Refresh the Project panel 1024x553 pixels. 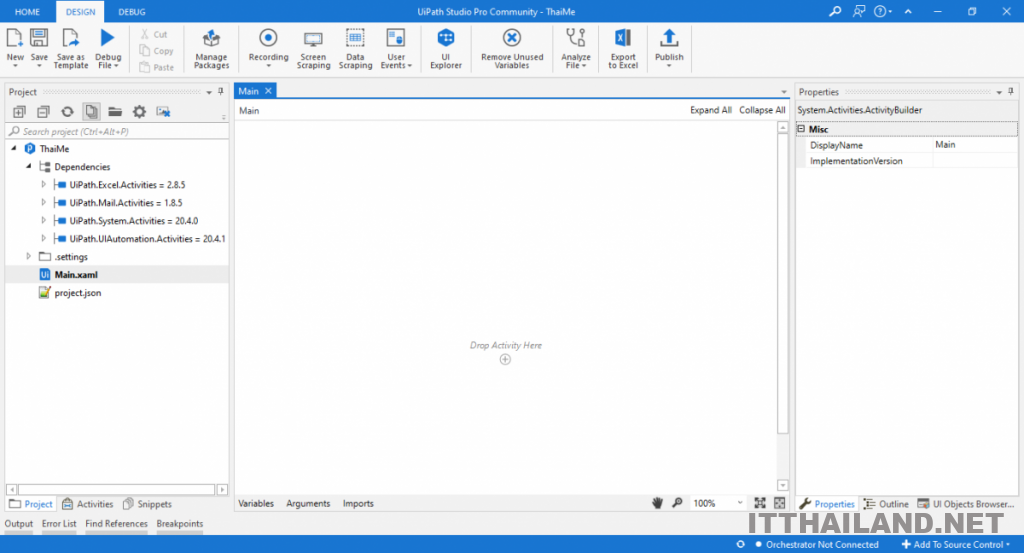coord(67,112)
